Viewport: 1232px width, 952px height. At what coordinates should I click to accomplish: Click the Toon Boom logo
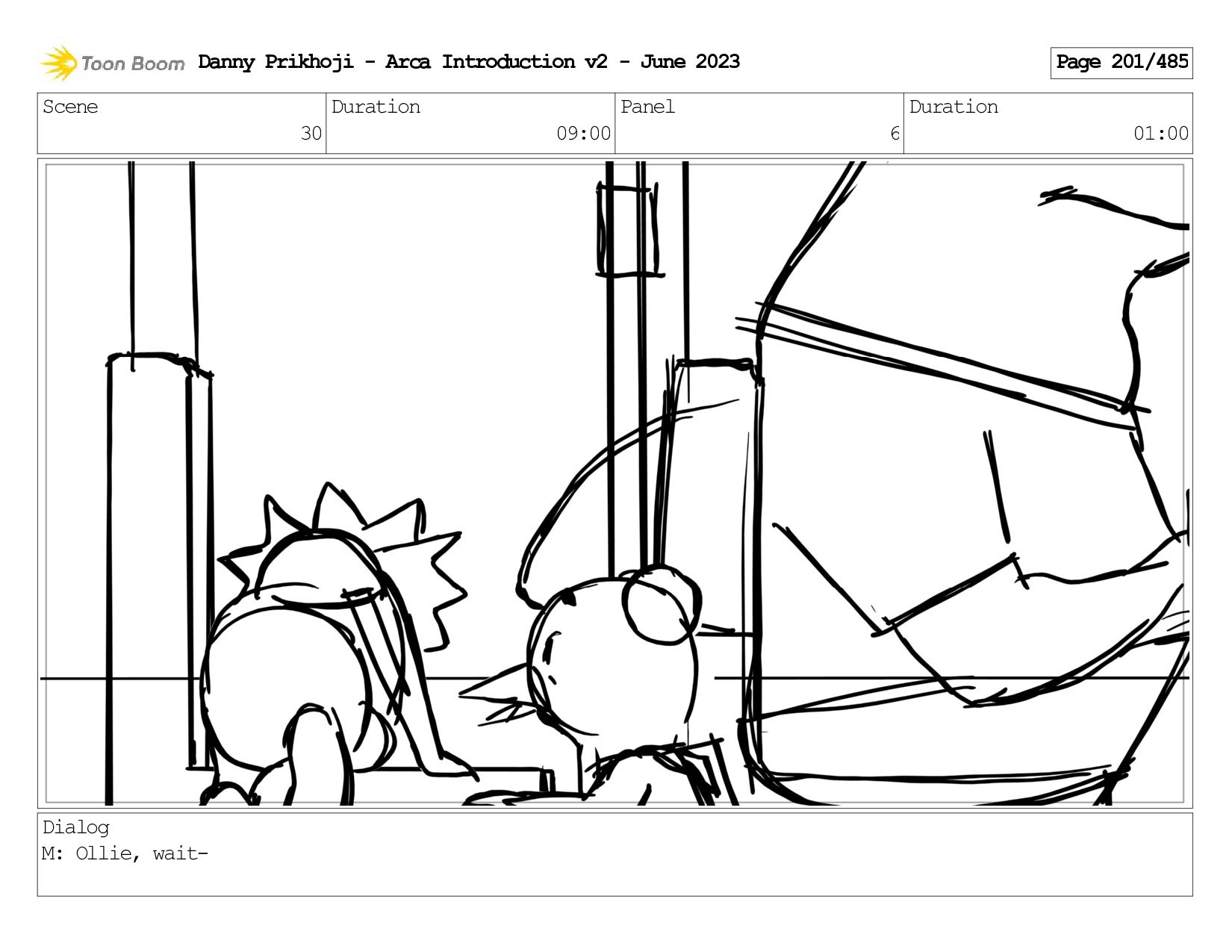(x=112, y=63)
